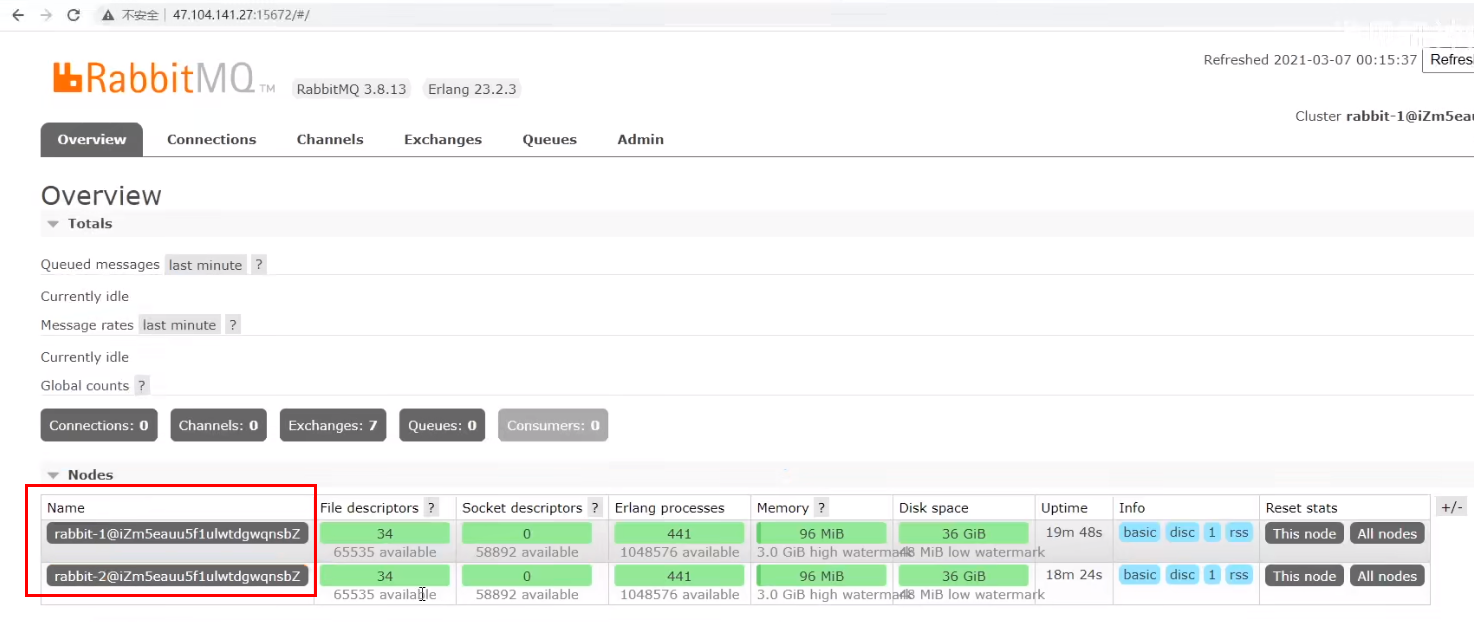Click rabbit-1 File descriptors bar showing 34
Image resolution: width=1474 pixels, height=622 pixels.
[385, 533]
